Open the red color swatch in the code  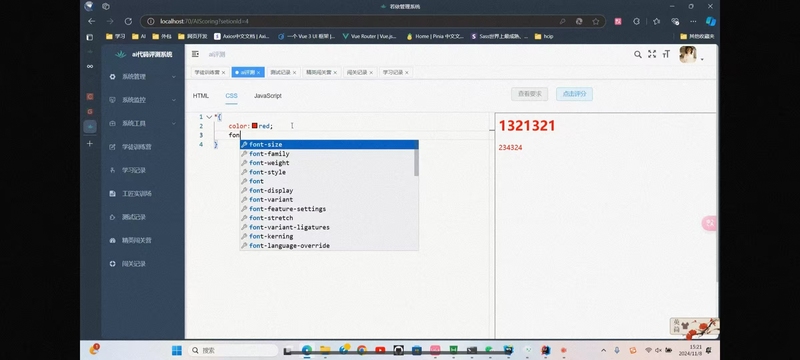255,125
